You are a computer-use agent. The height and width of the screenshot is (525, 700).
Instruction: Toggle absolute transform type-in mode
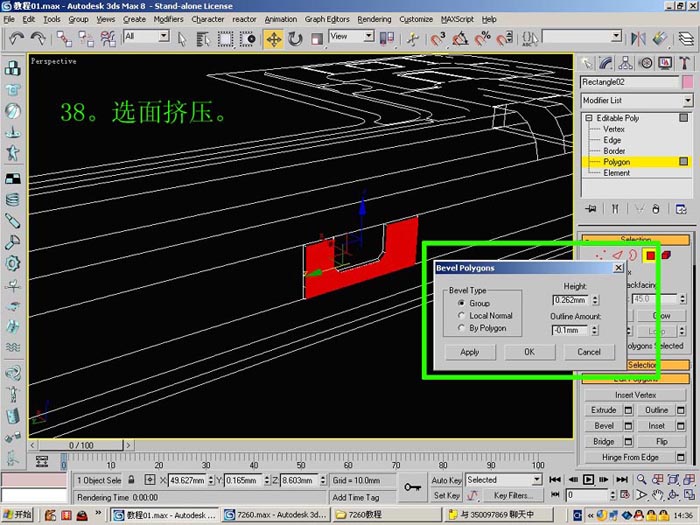(x=150, y=480)
